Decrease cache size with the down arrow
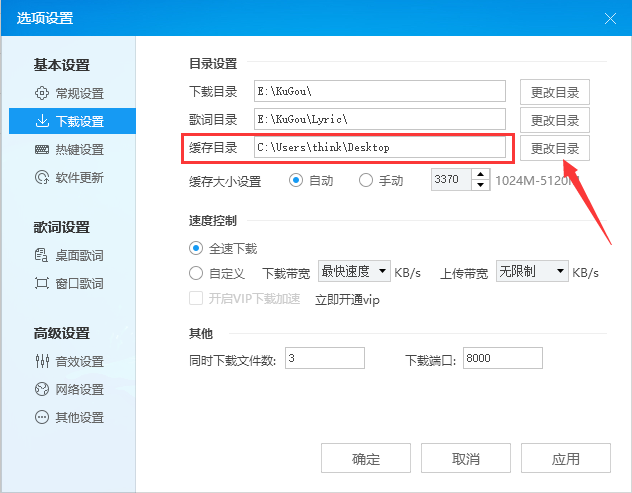Image resolution: width=632 pixels, height=493 pixels. [480, 185]
